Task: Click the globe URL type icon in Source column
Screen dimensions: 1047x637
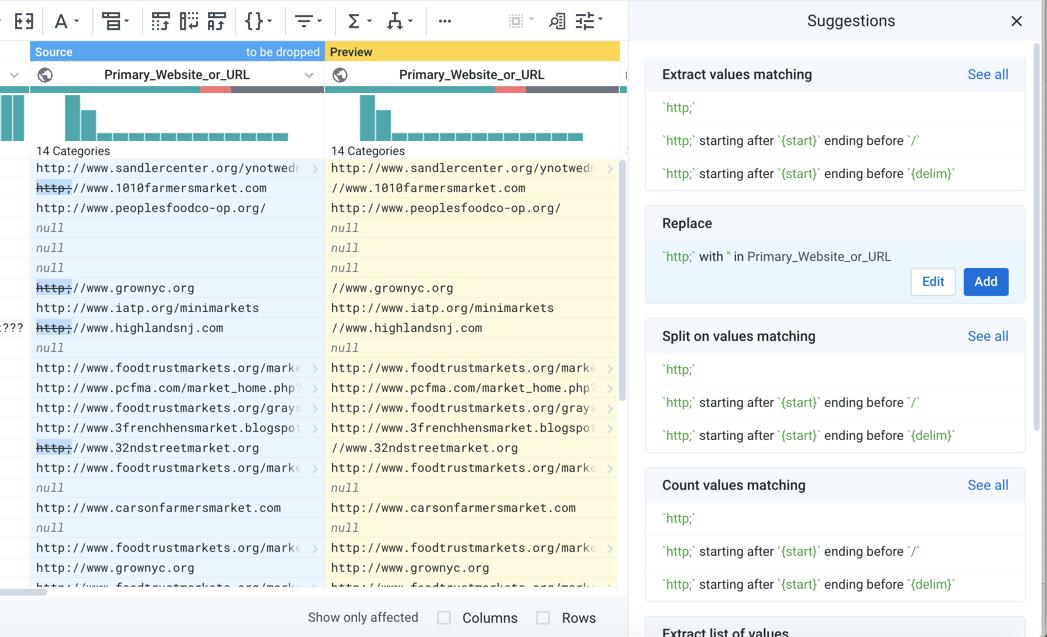Action: 45,75
